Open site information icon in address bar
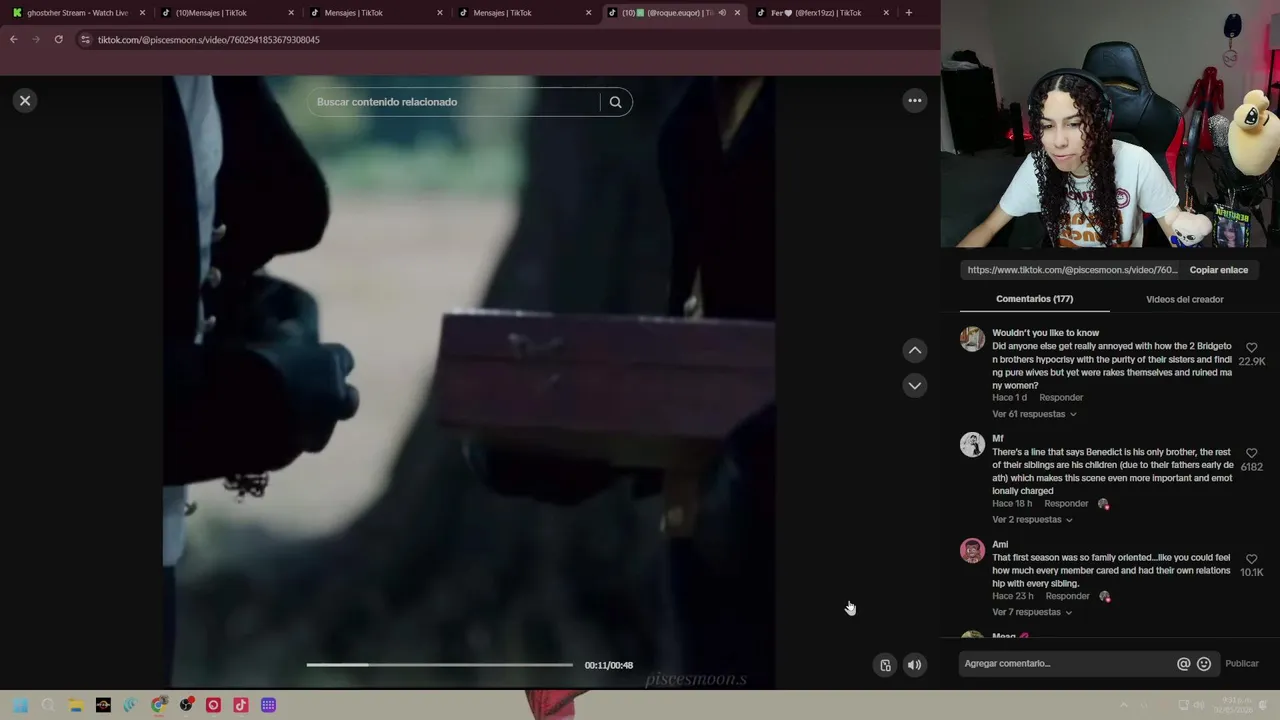 [x=85, y=39]
